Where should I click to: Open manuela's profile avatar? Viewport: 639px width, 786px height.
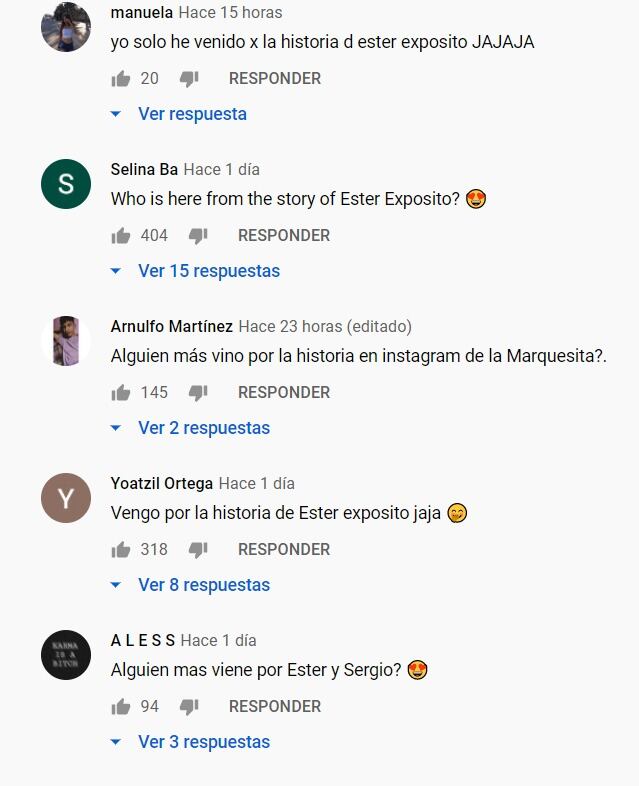pyautogui.click(x=66, y=27)
